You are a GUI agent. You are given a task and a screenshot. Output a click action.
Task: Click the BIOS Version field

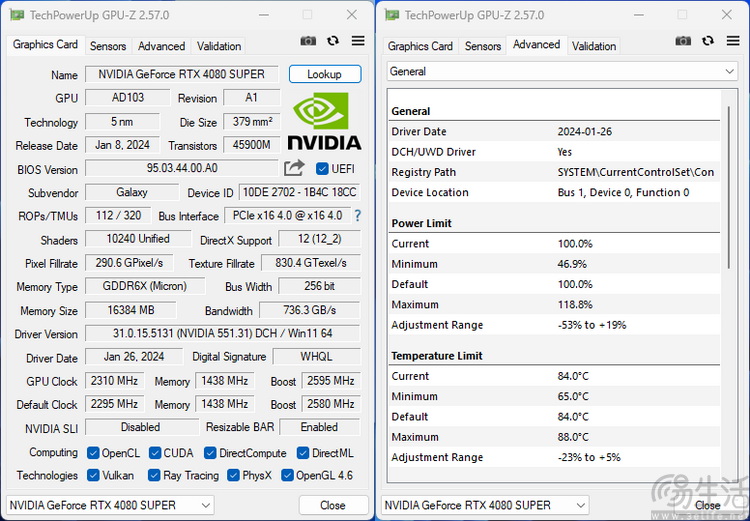(x=182, y=168)
